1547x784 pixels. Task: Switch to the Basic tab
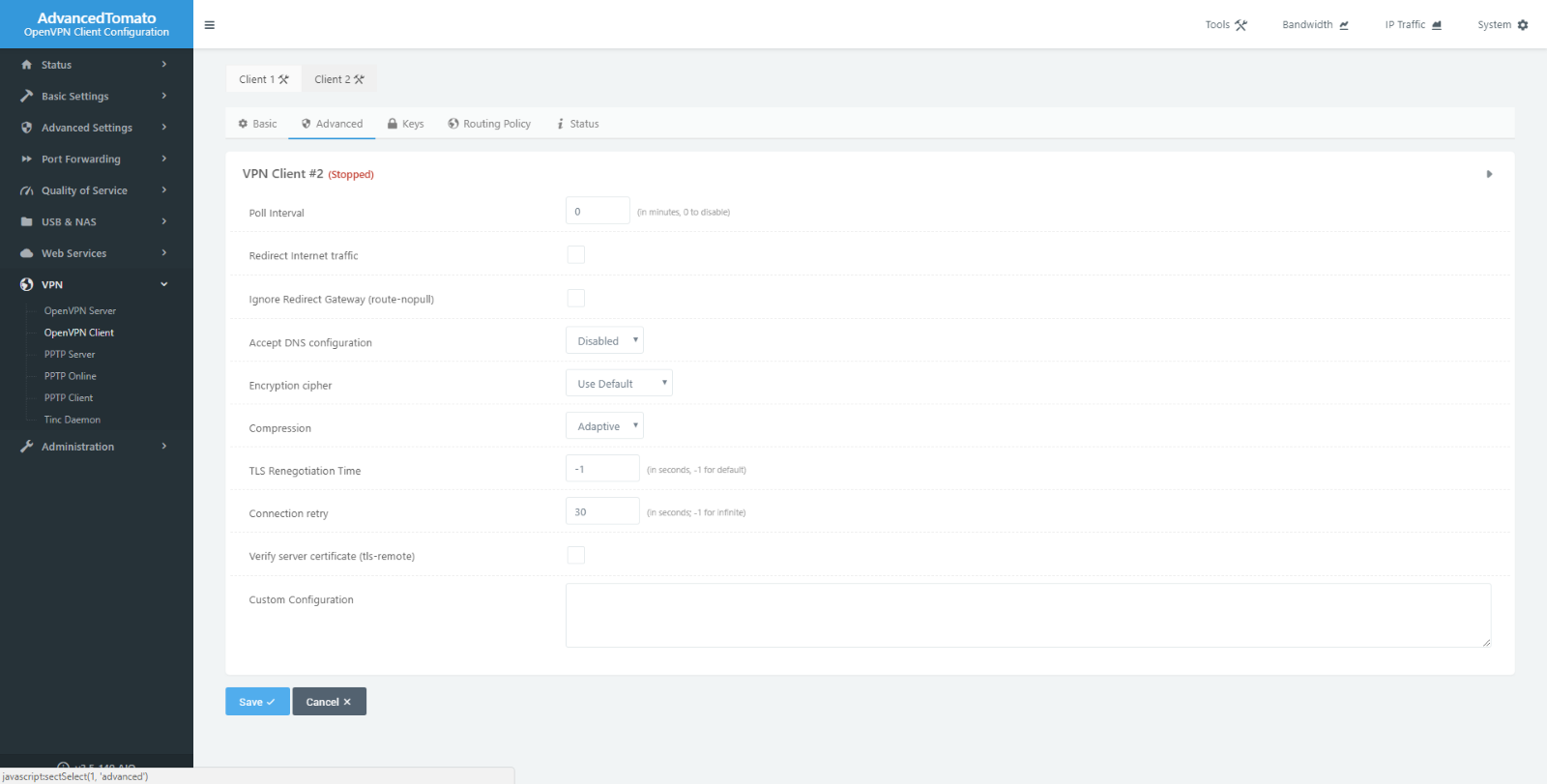(x=257, y=124)
